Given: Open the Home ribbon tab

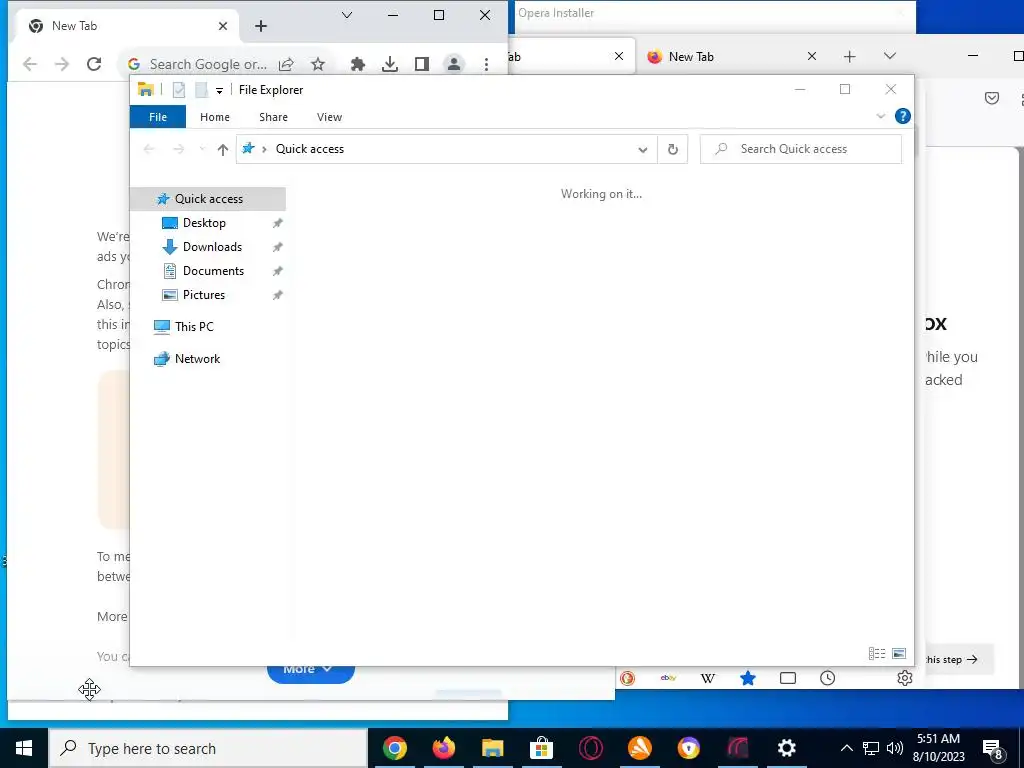Looking at the screenshot, I should point(215,117).
